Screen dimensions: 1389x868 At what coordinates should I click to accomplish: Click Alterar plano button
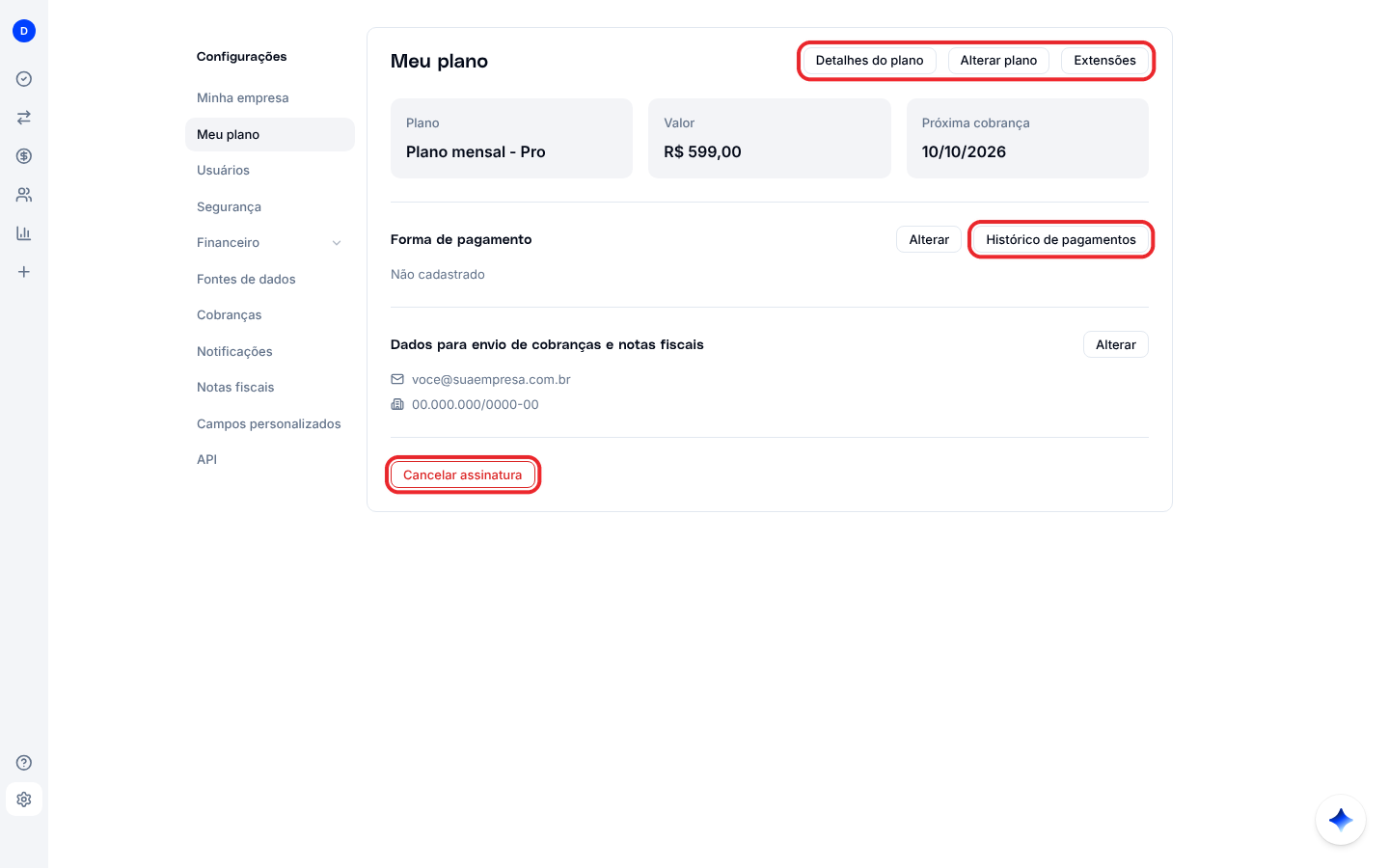(x=998, y=61)
